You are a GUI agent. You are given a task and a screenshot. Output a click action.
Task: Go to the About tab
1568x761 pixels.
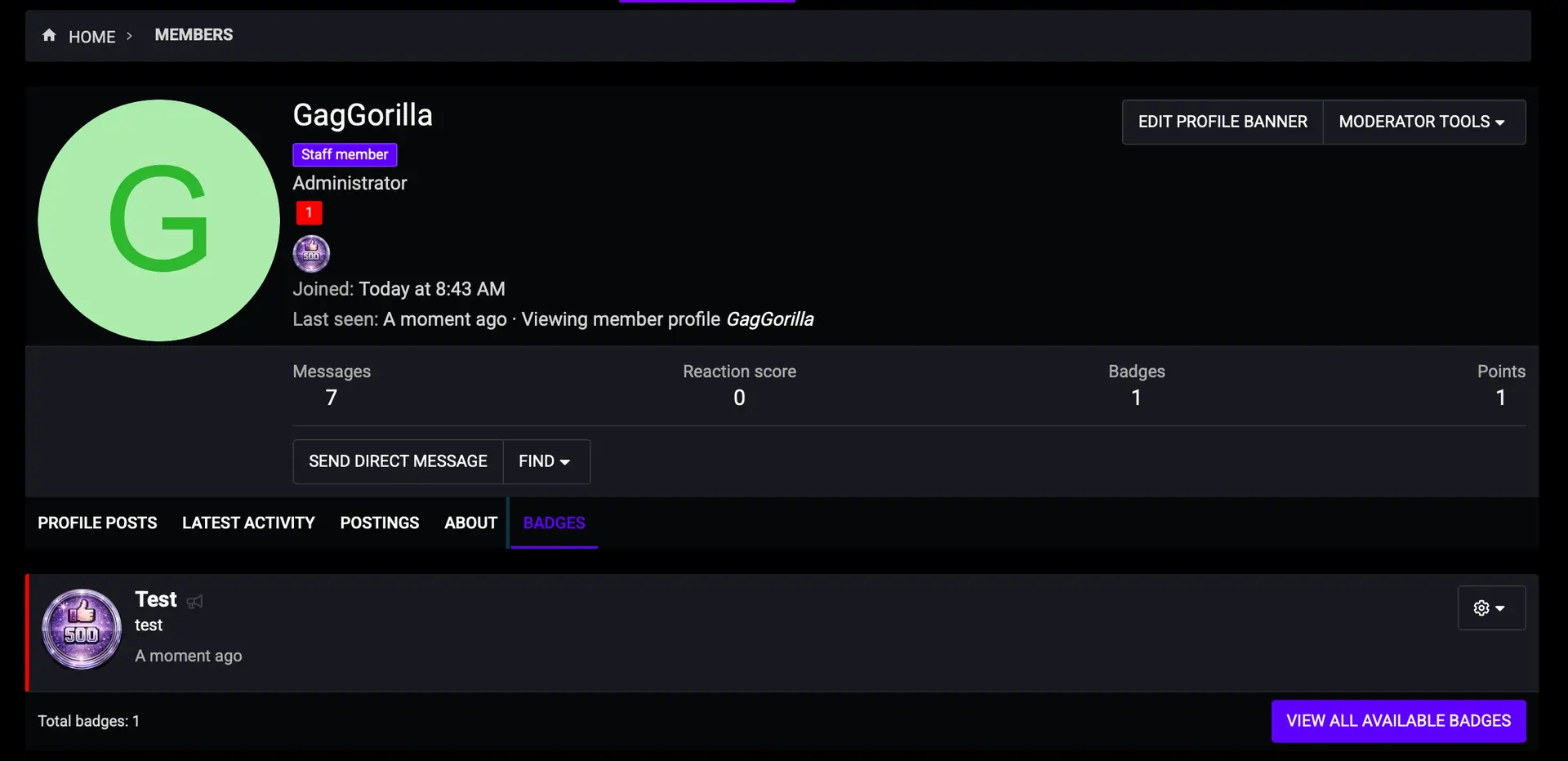[470, 523]
